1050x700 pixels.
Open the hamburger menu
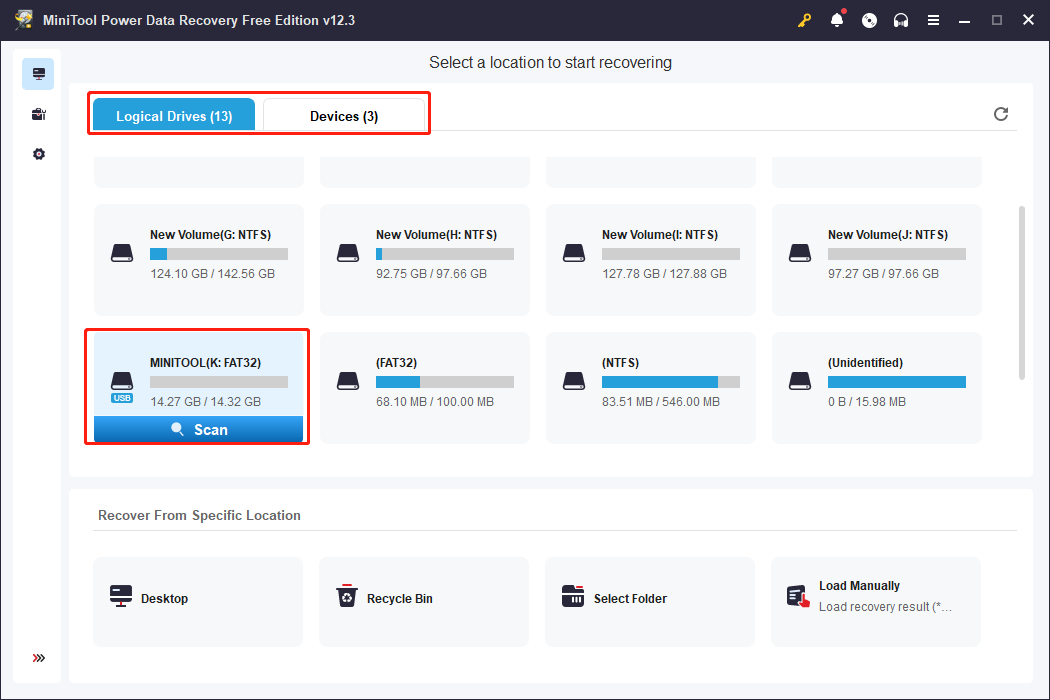coord(933,19)
